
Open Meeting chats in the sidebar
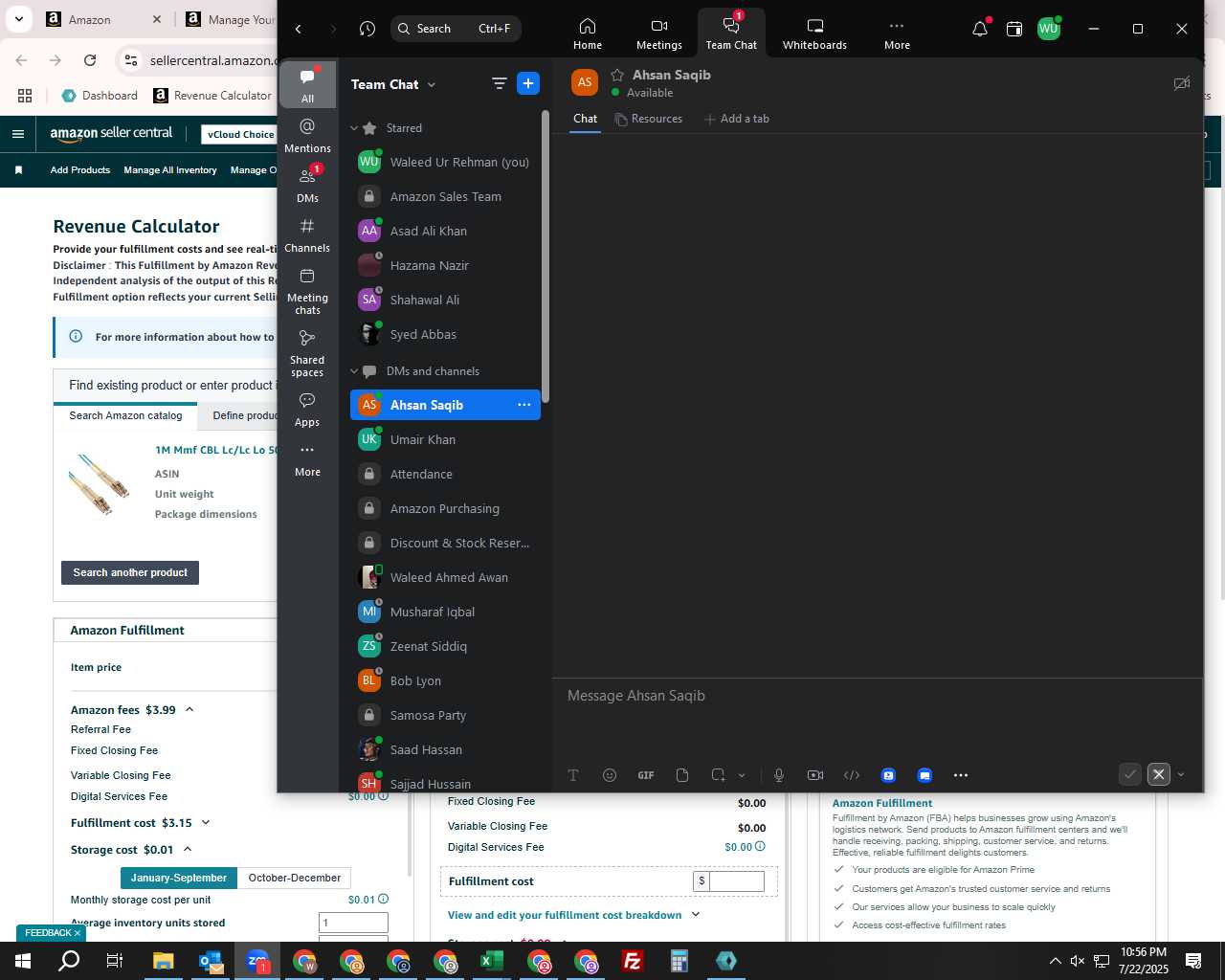pyautogui.click(x=307, y=291)
